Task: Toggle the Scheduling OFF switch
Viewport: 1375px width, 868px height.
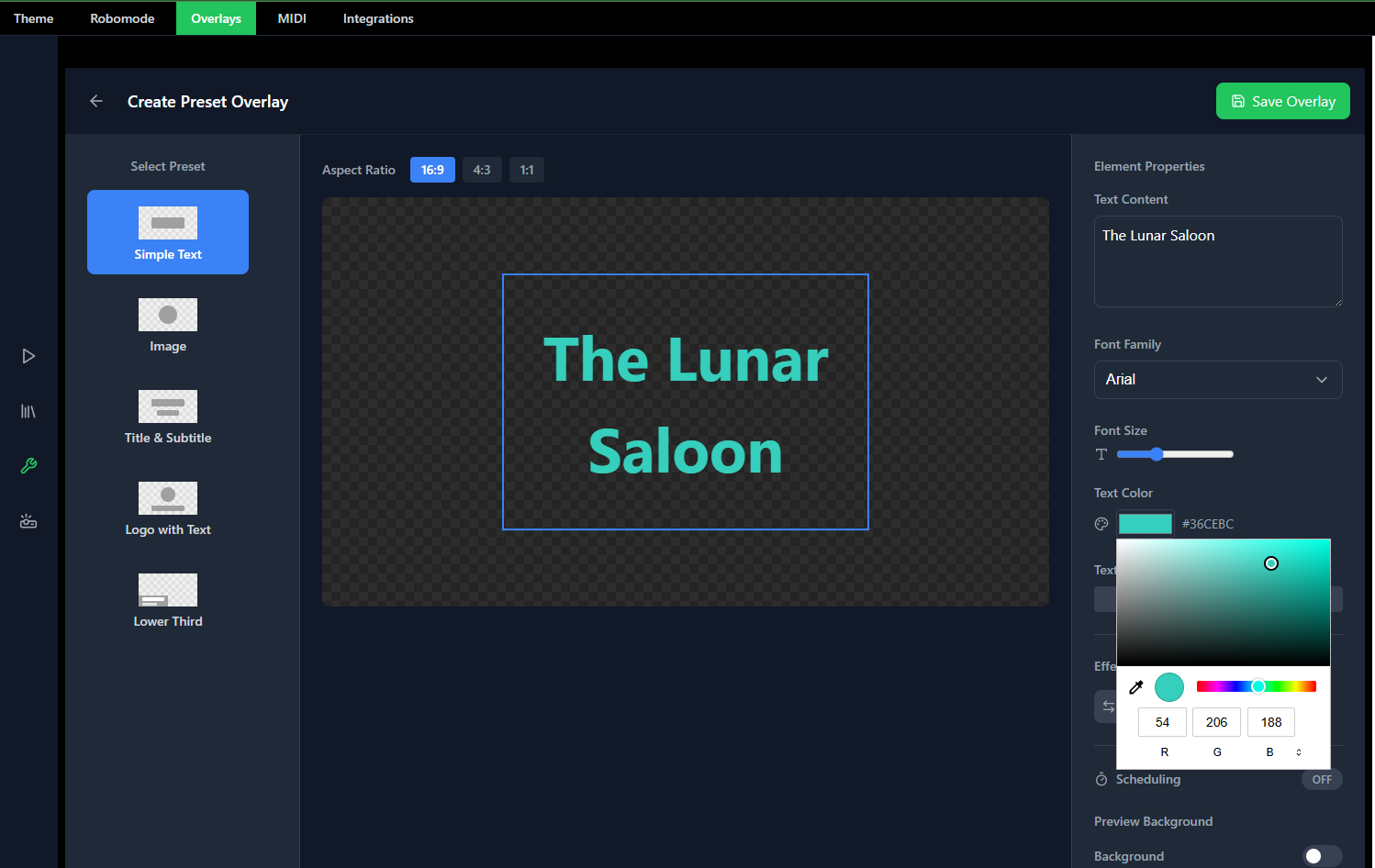Action: 1321,779
